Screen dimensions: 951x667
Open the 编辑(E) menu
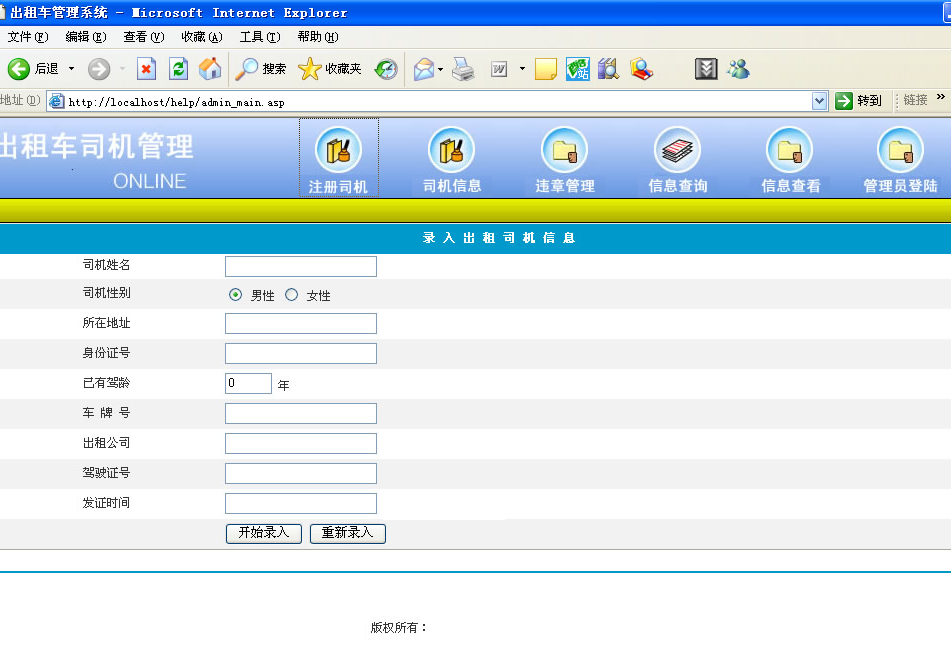click(x=86, y=37)
